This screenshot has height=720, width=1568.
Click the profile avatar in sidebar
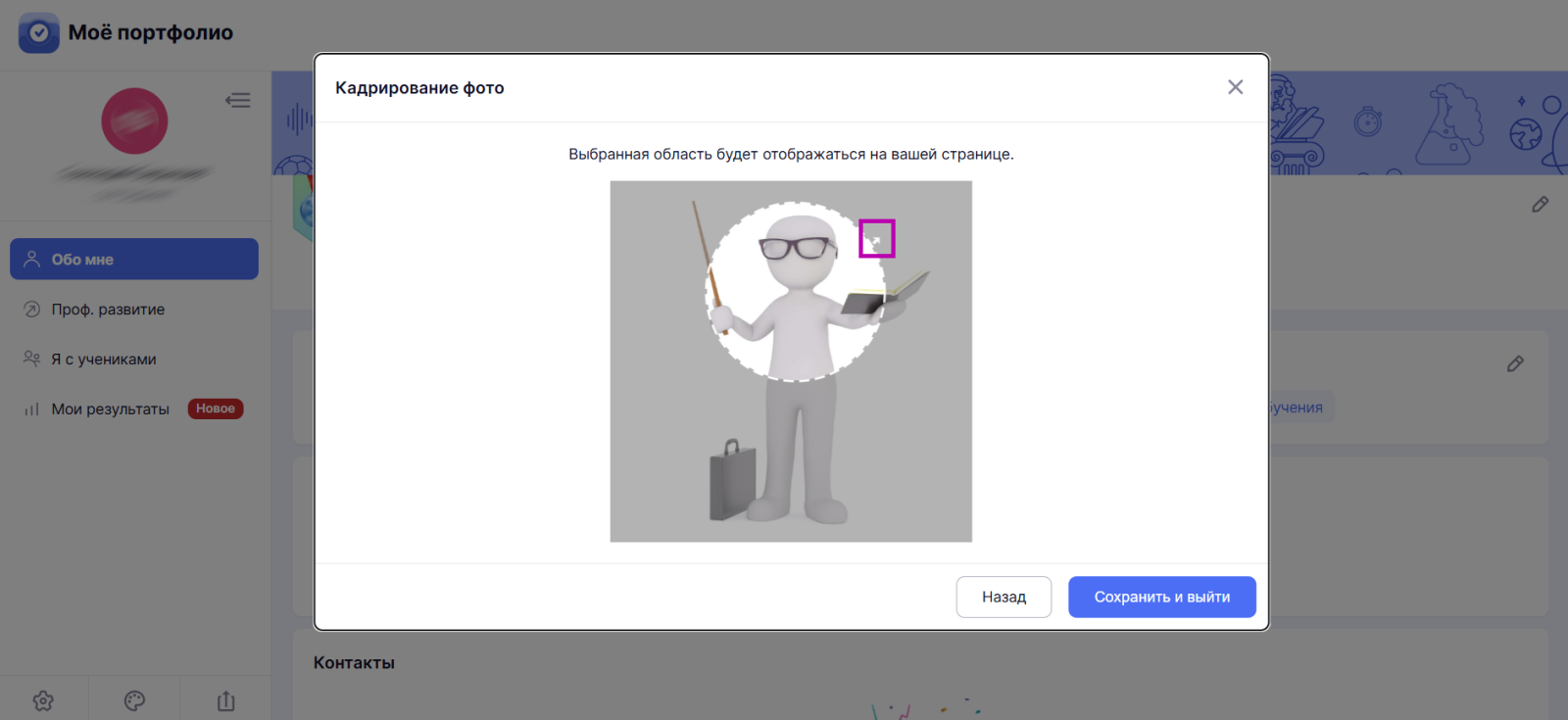pos(134,120)
